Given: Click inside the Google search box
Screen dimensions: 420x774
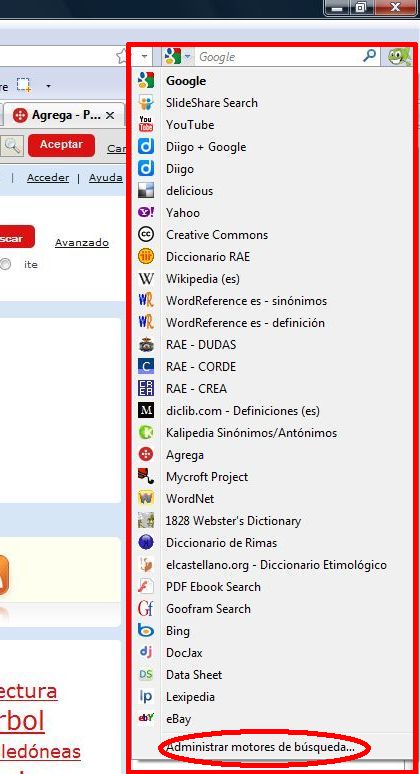Looking at the screenshot, I should click(278, 57).
